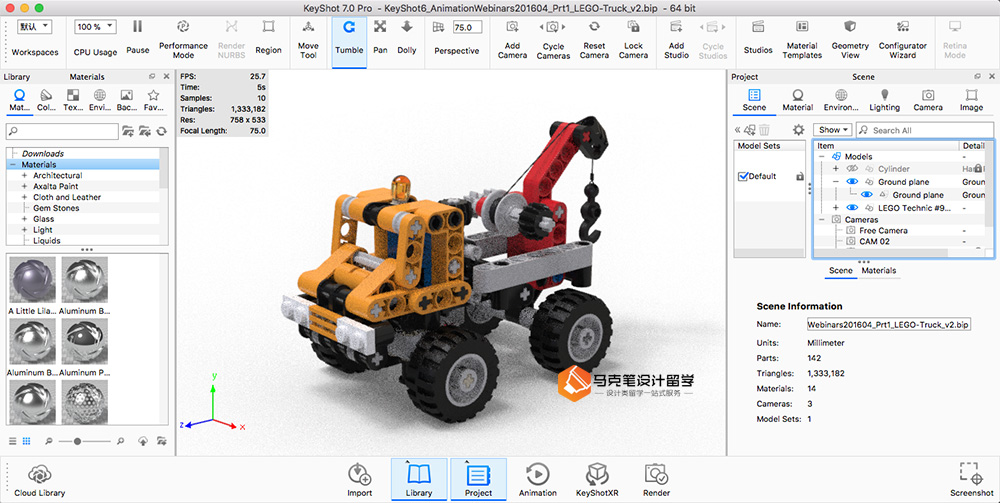Click the Search All field
This screenshot has height=503, width=1000.
pyautogui.click(x=925, y=130)
